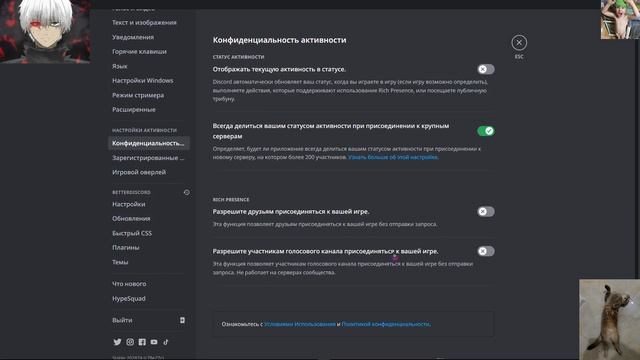The image size is (640, 360).
Task: Click the 'НАСТРОЙКИ АКТИВНОСТИ' sidebar header
Action: tap(144, 130)
